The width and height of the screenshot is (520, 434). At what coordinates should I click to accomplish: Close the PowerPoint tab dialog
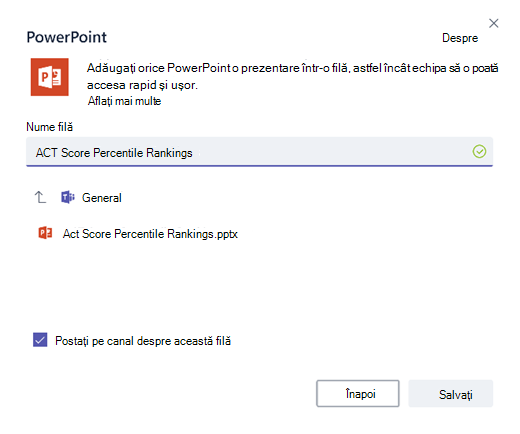(494, 23)
